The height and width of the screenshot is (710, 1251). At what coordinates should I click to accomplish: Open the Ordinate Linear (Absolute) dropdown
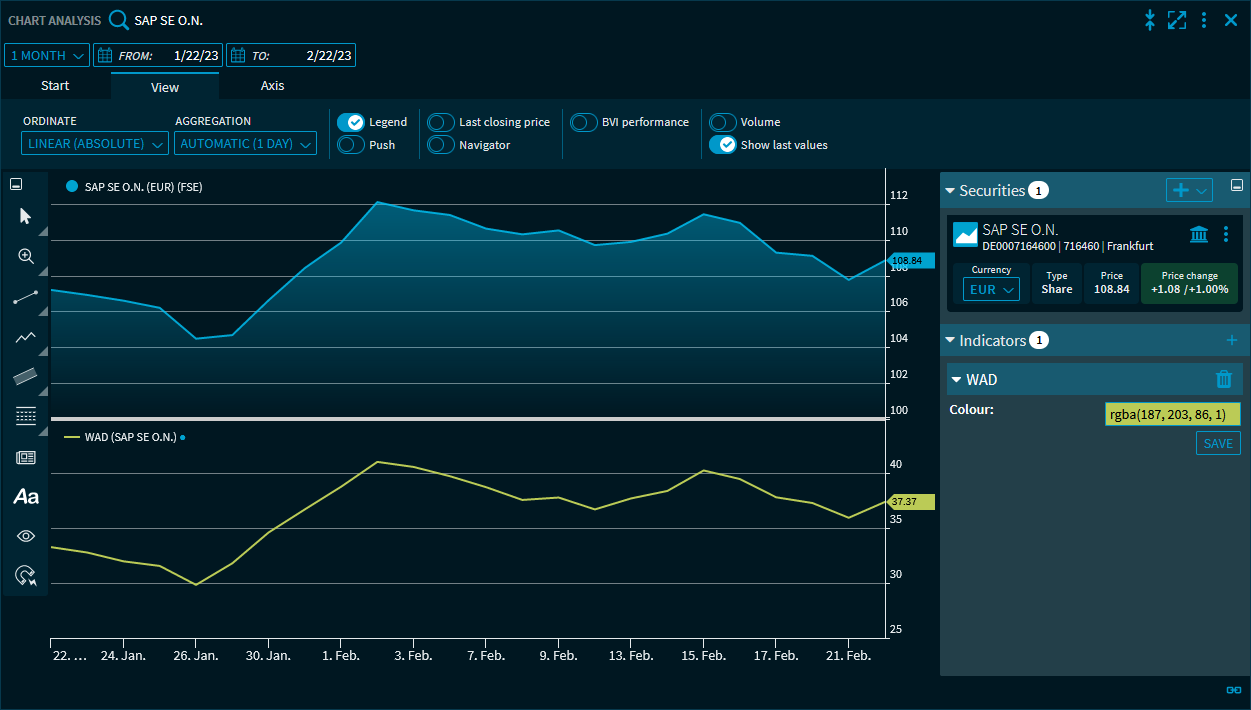[x=96, y=144]
